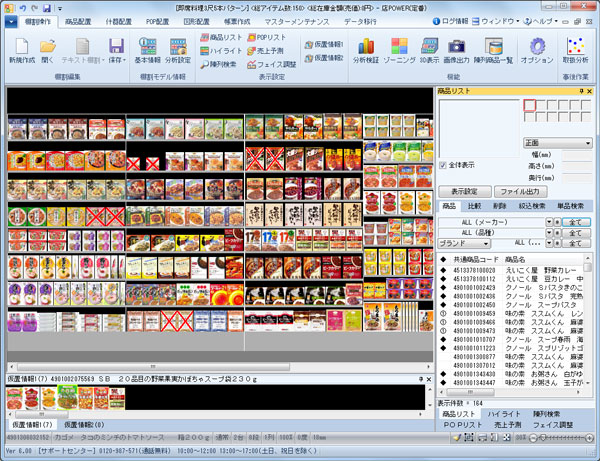Switch to 3D表示 view
This screenshot has height=461, width=600.
(x=429, y=50)
